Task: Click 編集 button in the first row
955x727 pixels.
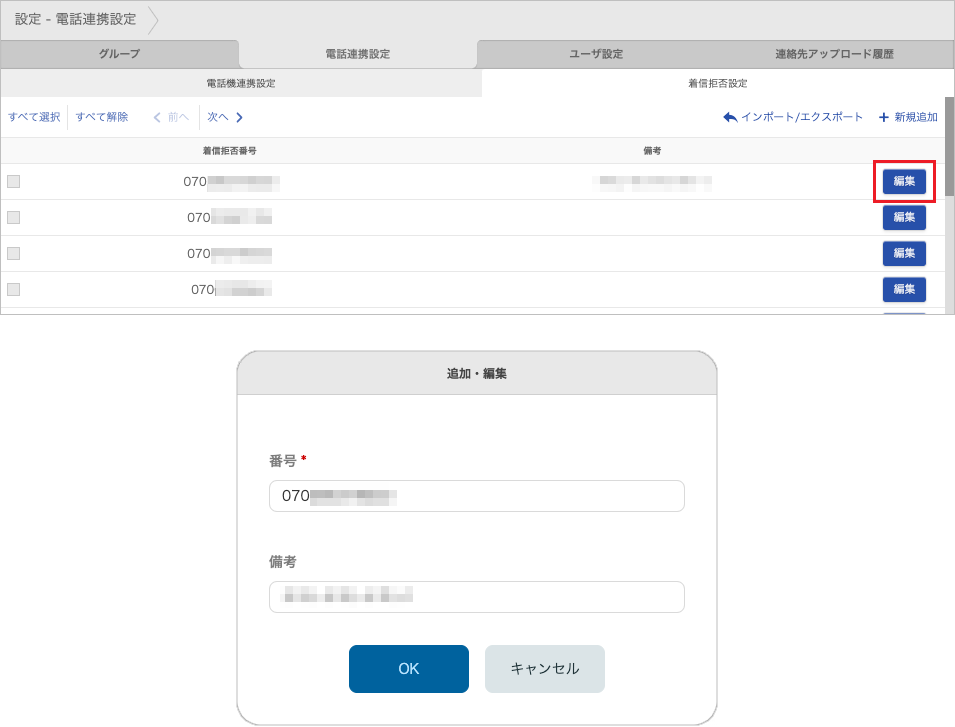Action: [x=904, y=181]
